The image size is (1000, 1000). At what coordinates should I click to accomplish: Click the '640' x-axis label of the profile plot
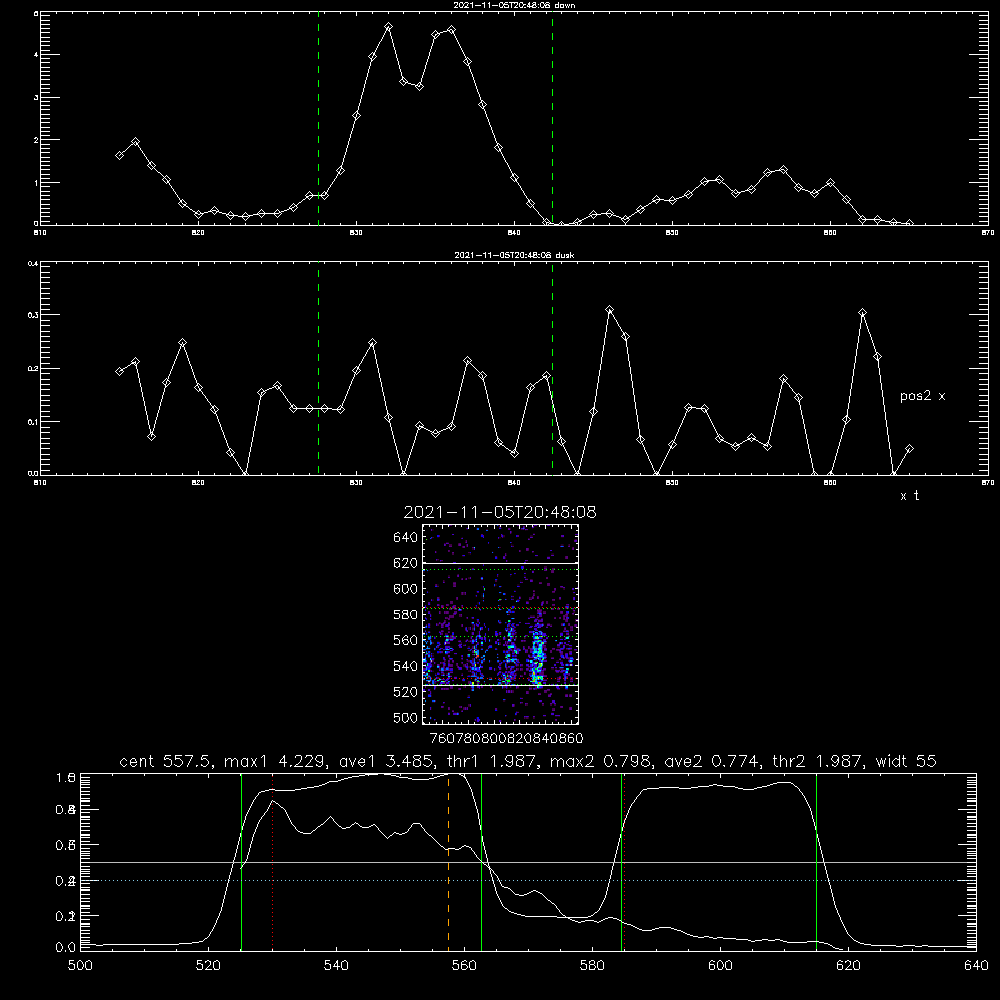point(976,966)
